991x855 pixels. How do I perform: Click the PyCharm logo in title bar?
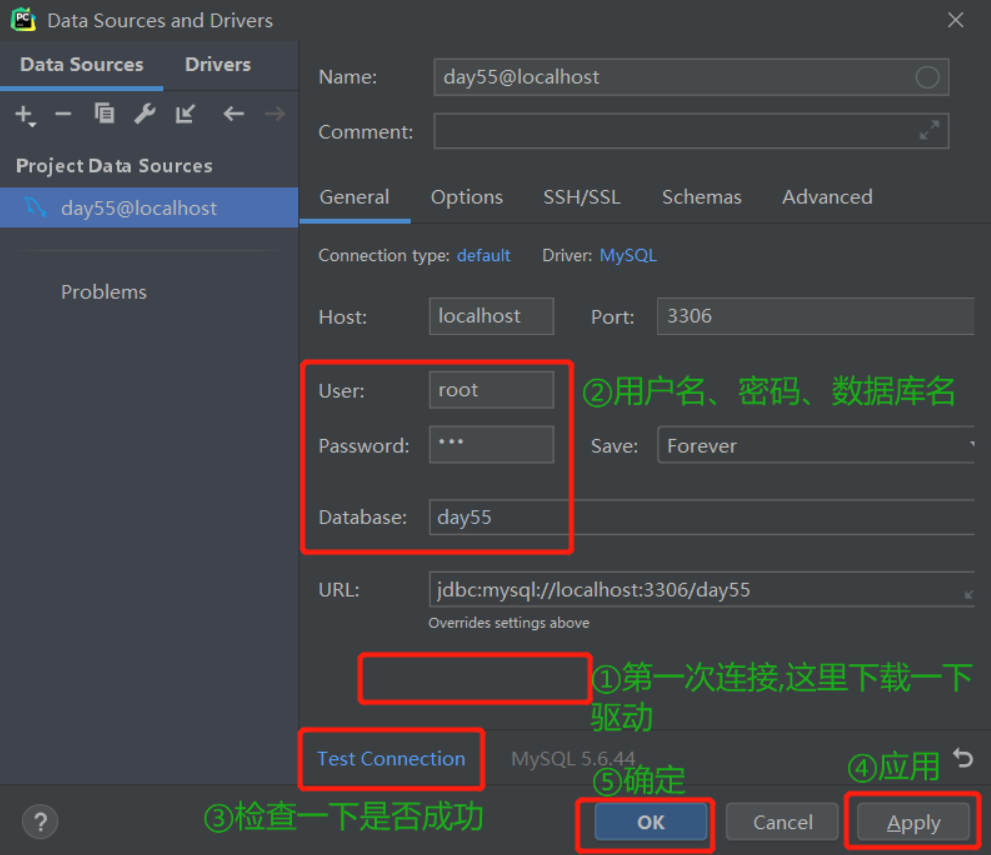[x=23, y=20]
